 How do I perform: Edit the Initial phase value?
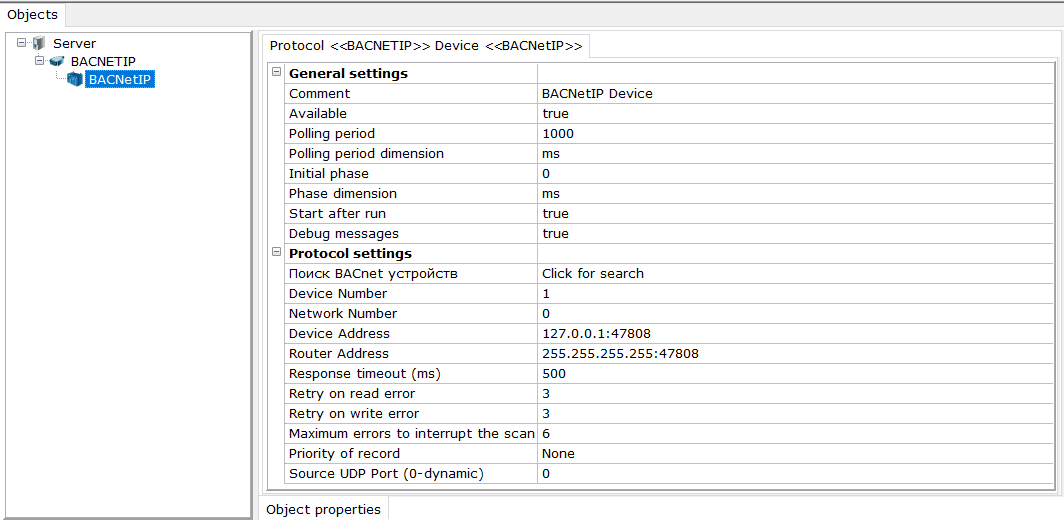[795, 174]
